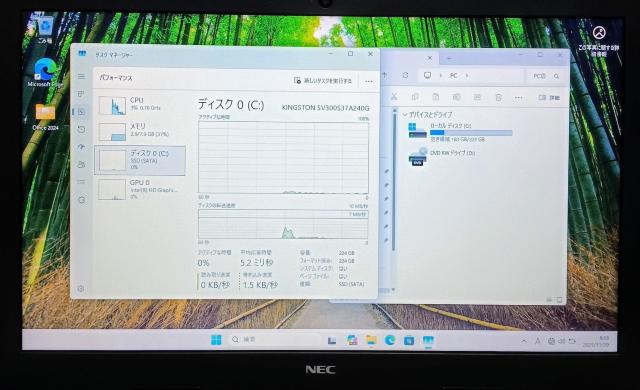Switch to large icons view in Explorer status bar
This screenshot has height=390, width=640.
point(560,300)
